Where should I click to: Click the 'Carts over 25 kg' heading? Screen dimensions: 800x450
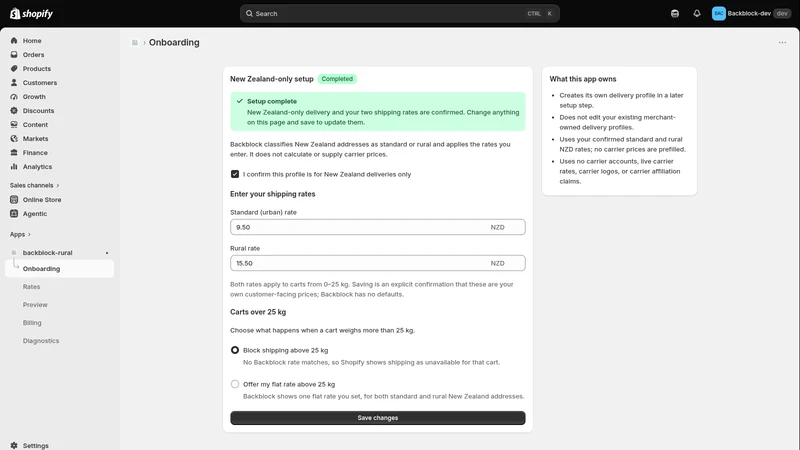click(258, 312)
